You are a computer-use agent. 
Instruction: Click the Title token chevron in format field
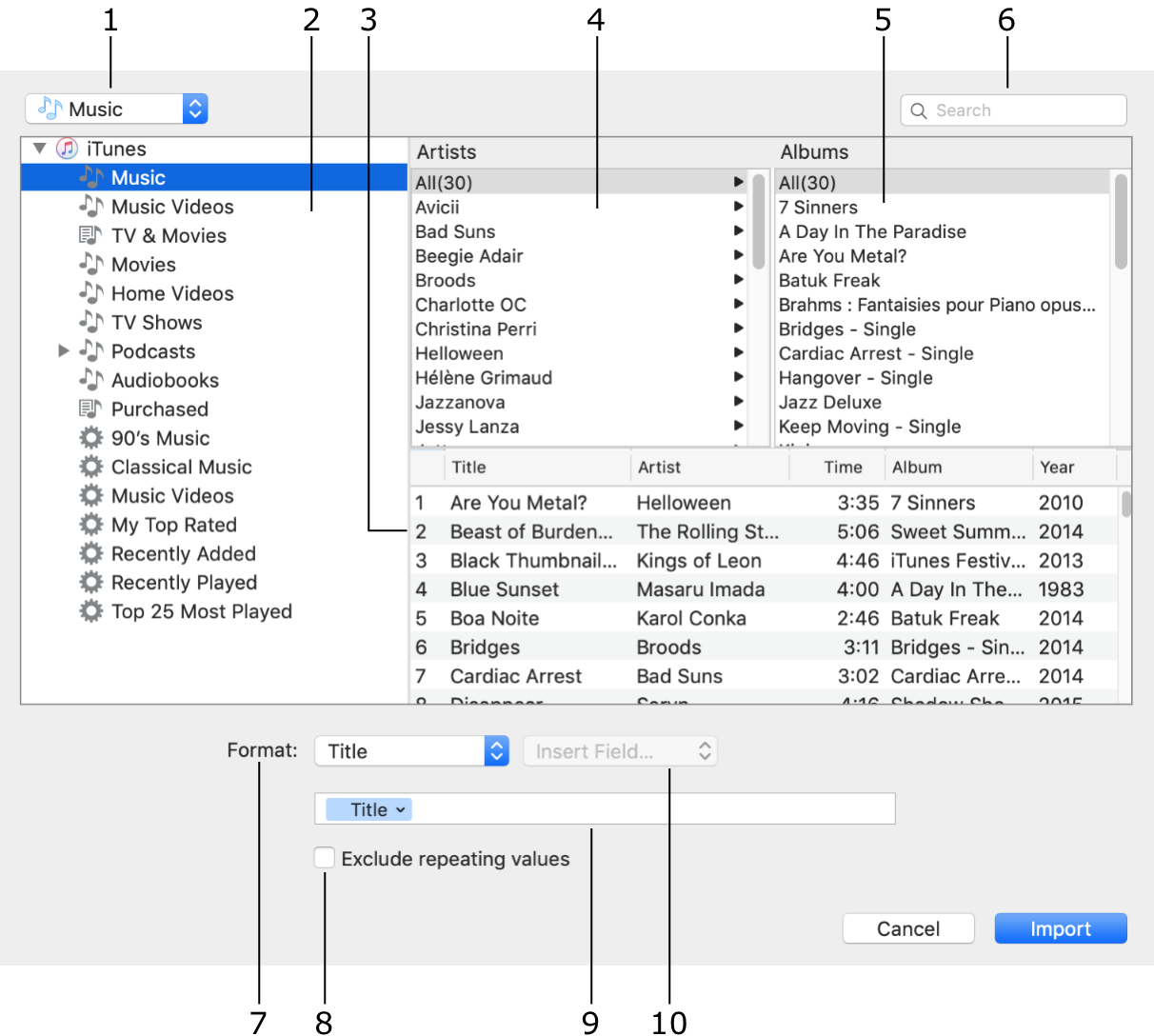click(x=401, y=809)
